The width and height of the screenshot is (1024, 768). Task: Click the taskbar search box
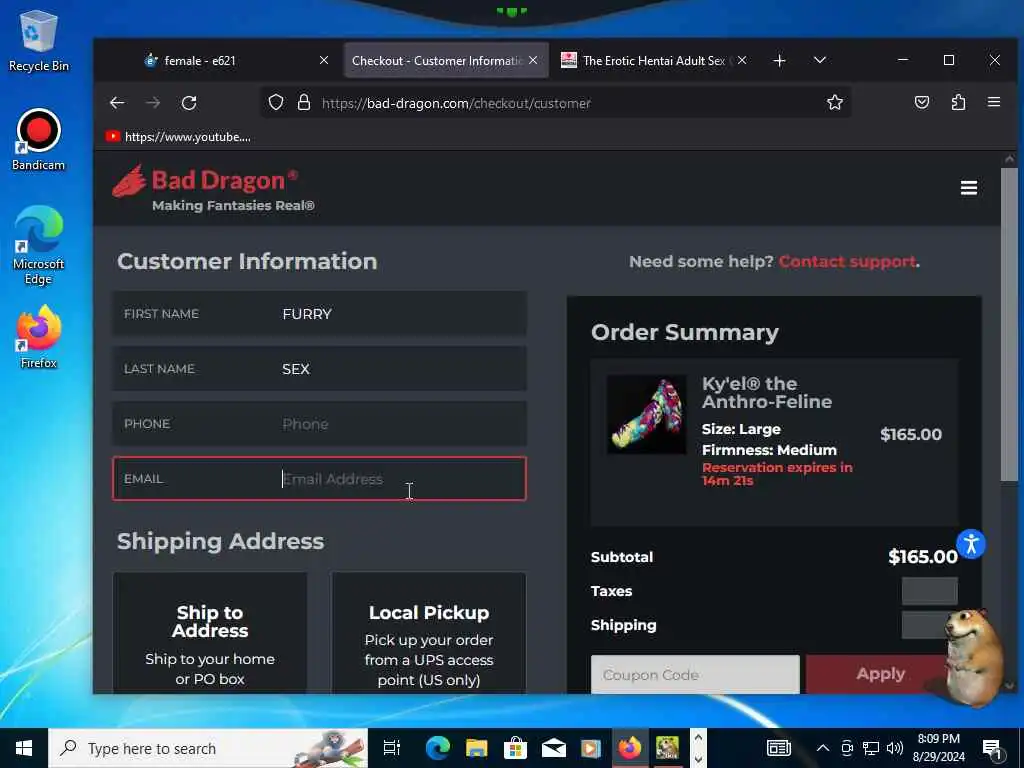[x=208, y=748]
